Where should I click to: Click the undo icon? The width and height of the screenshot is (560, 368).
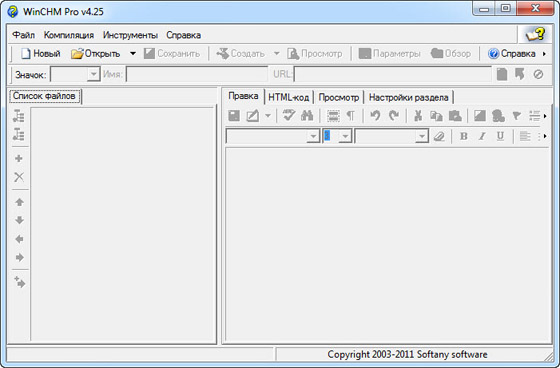375,116
